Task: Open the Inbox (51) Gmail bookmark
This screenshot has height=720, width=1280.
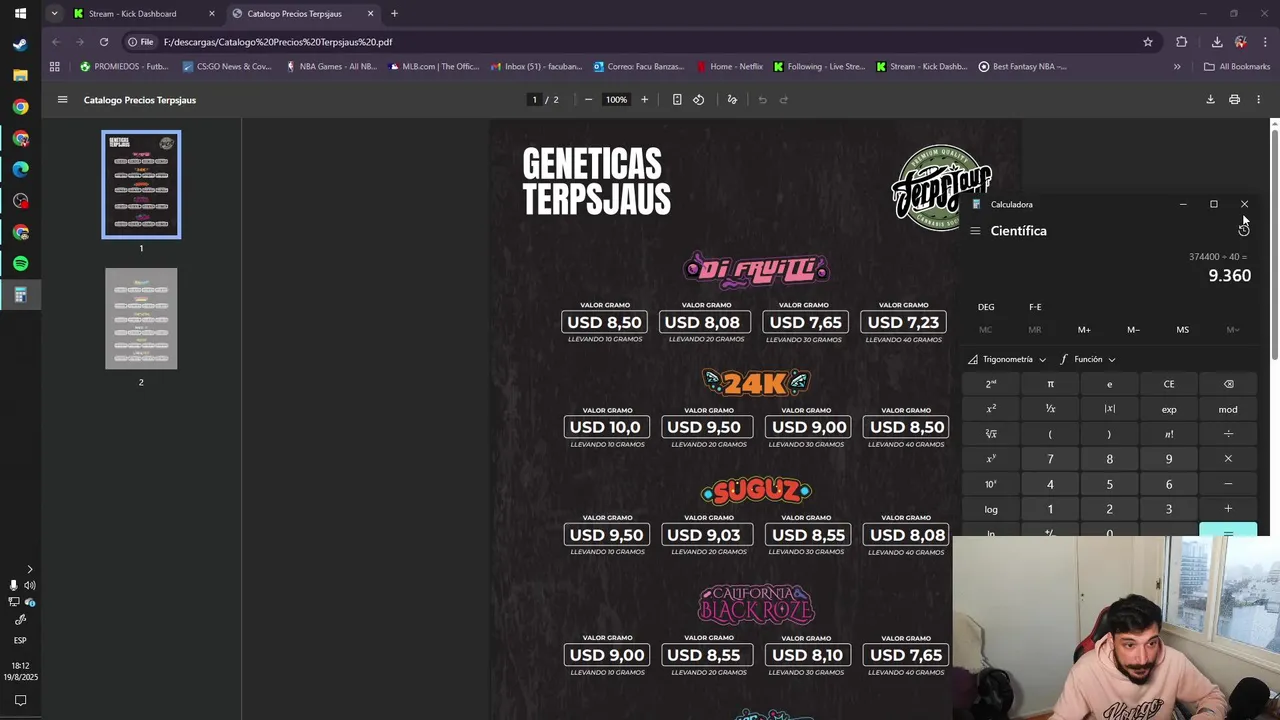Action: pos(536,67)
